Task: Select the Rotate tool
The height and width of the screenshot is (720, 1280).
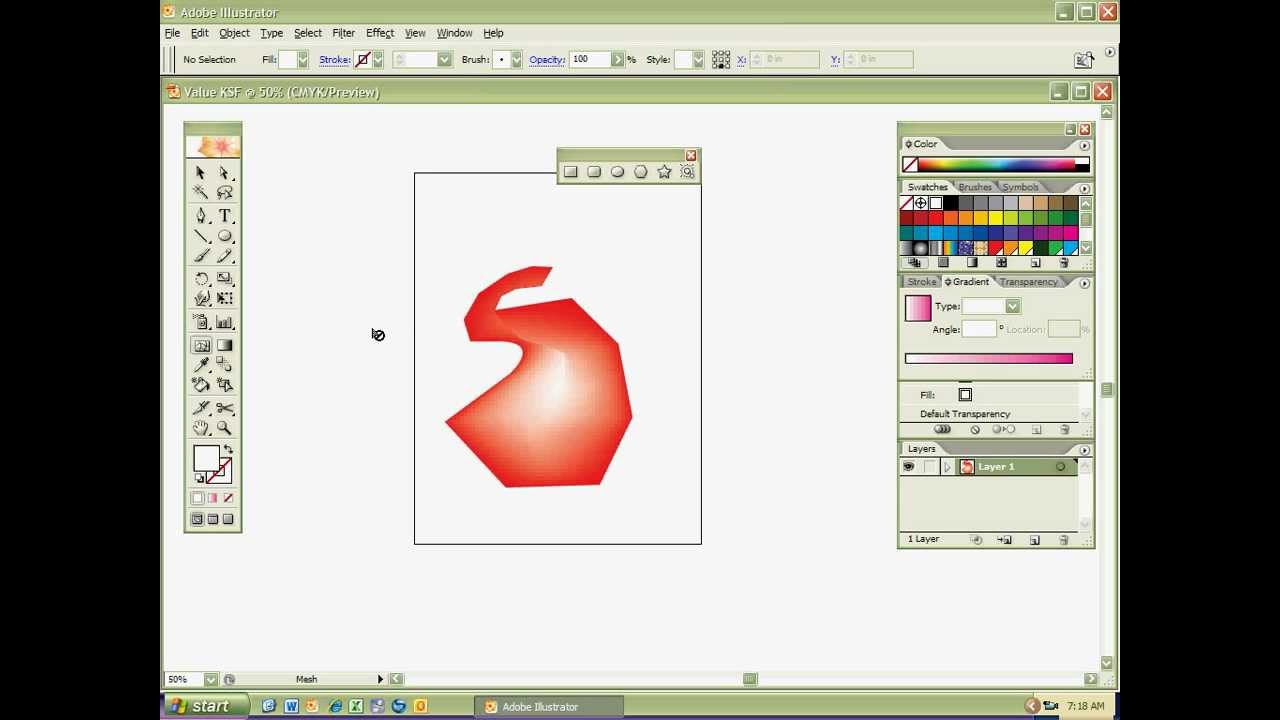Action: pyautogui.click(x=201, y=279)
